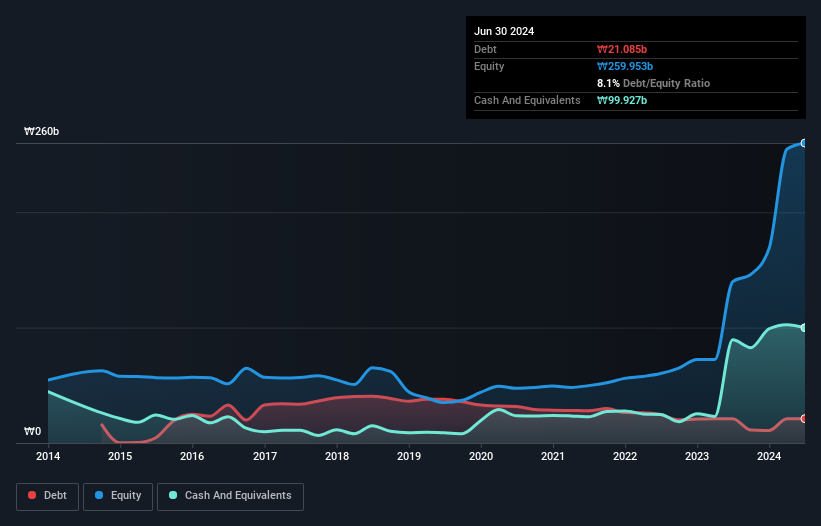Click the red Debt legend dot

[x=32, y=495]
